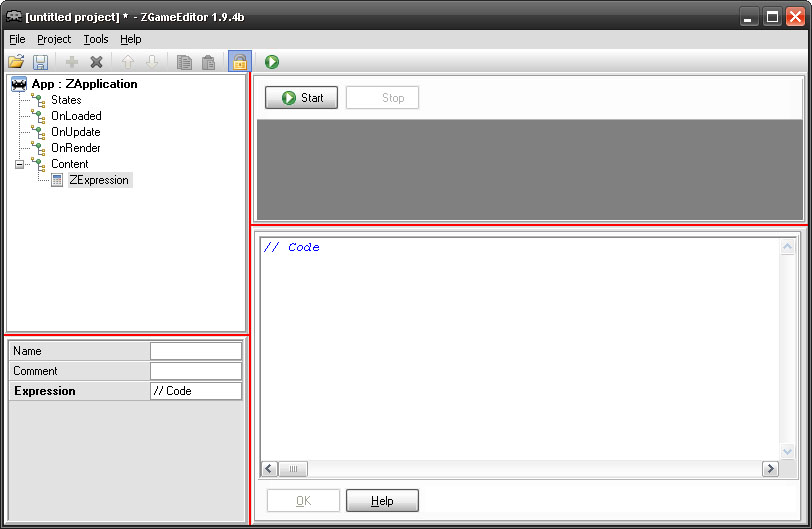Toggle the padlock lock toolbar button
812x529 pixels.
coord(240,62)
